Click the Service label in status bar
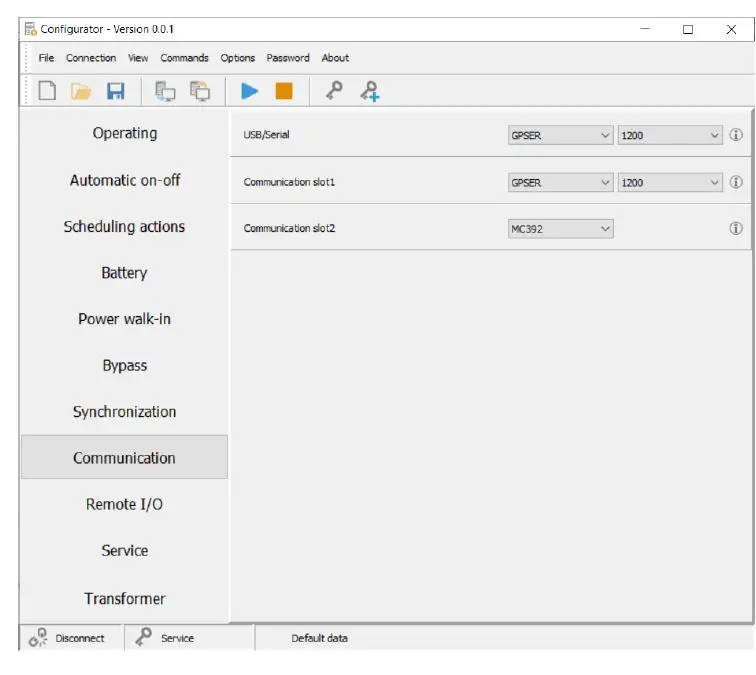The width and height of the screenshot is (756, 675). click(x=177, y=638)
